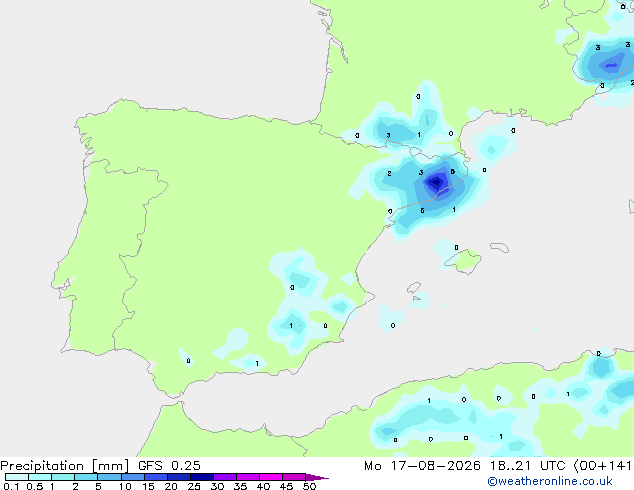Screen dimensions: 634x490
Task: Select the 35–40 mm violet legend swatch
Action: coord(248,477)
